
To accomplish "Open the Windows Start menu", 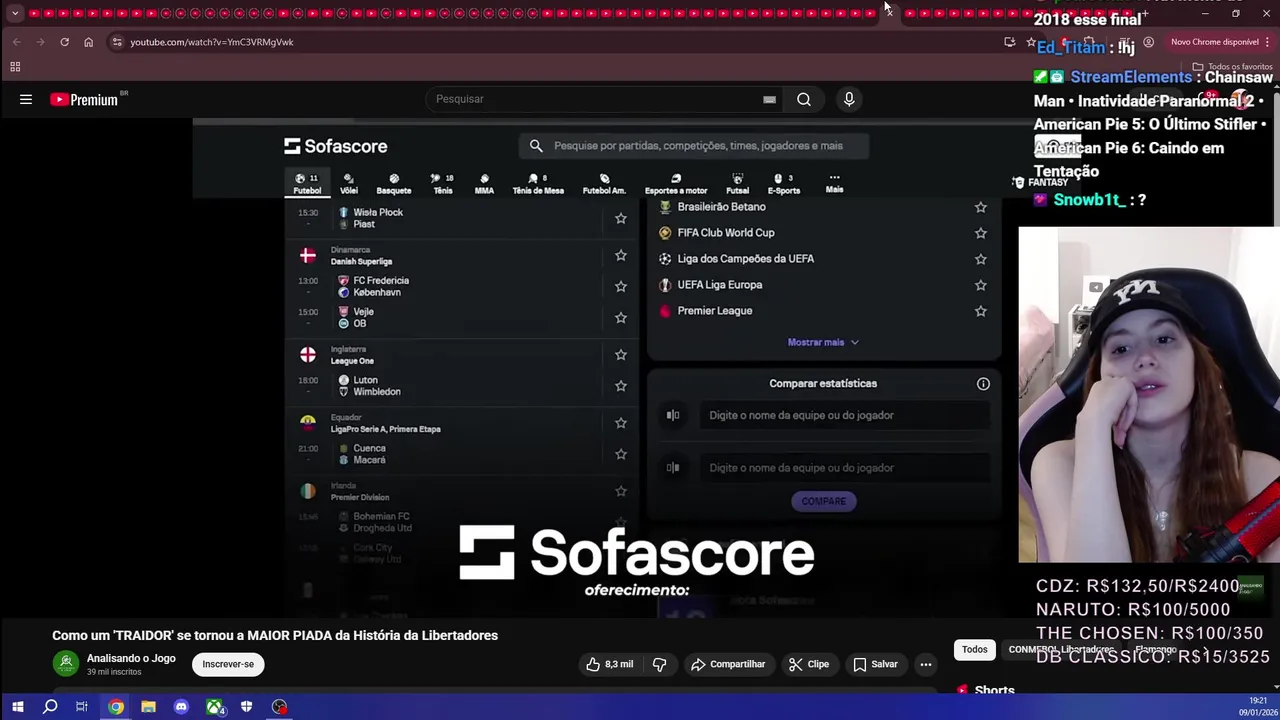I will pyautogui.click(x=17, y=707).
